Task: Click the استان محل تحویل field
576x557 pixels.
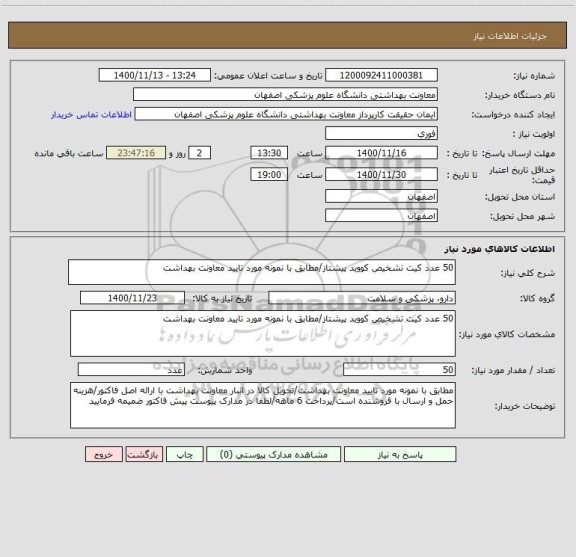Action: click(381, 196)
